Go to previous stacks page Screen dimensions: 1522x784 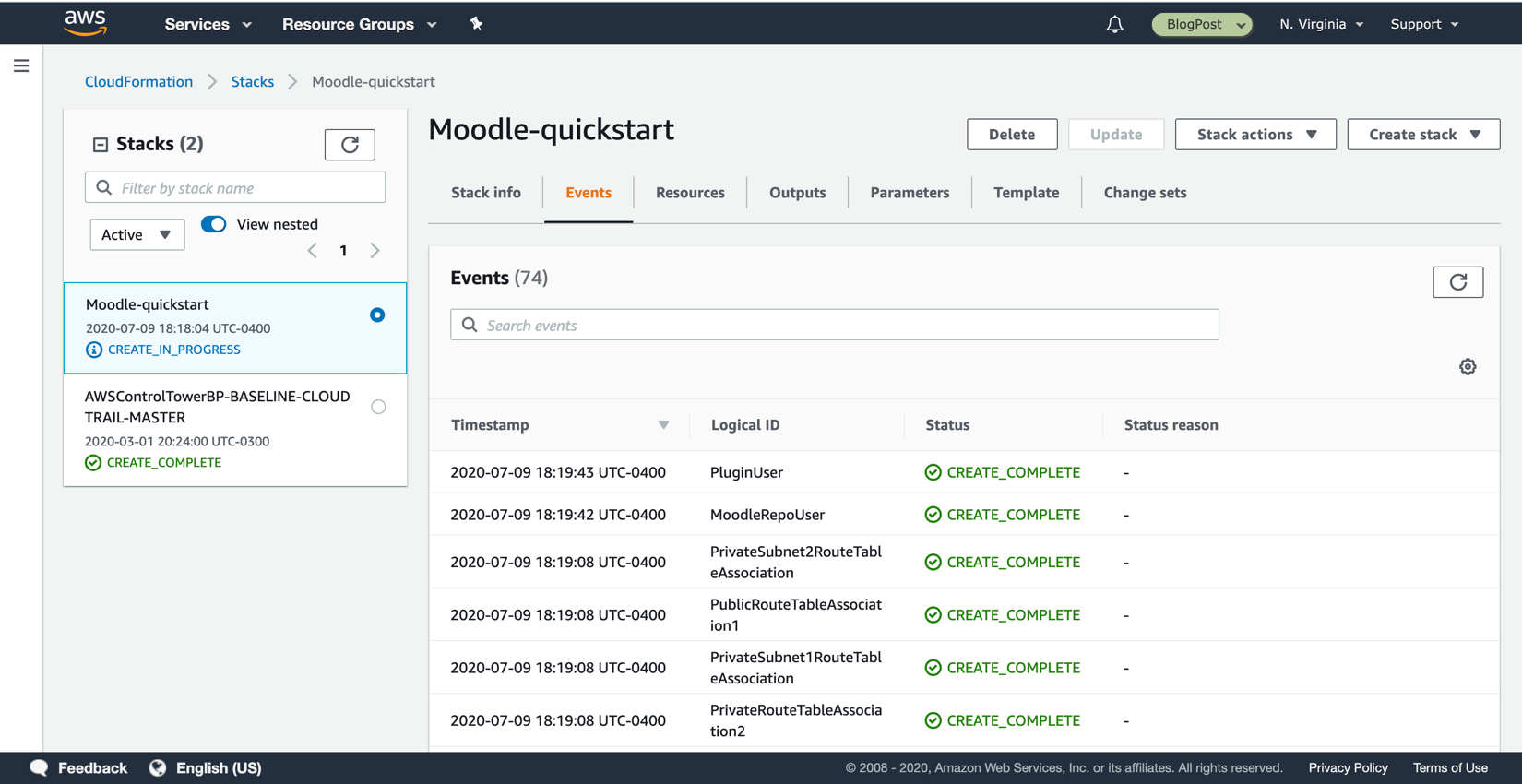tap(313, 251)
